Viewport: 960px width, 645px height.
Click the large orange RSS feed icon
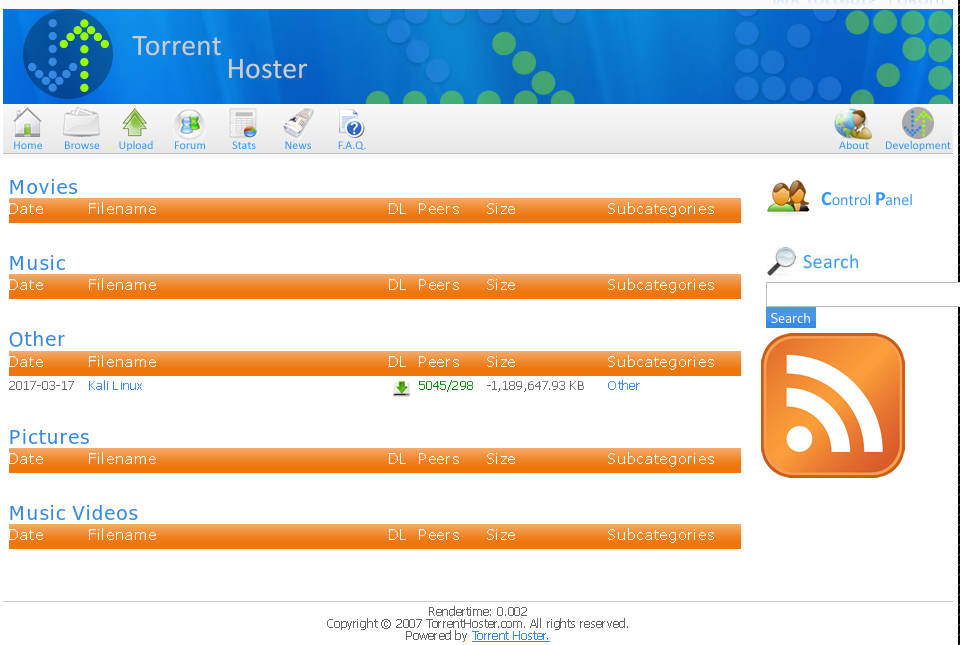tap(833, 405)
